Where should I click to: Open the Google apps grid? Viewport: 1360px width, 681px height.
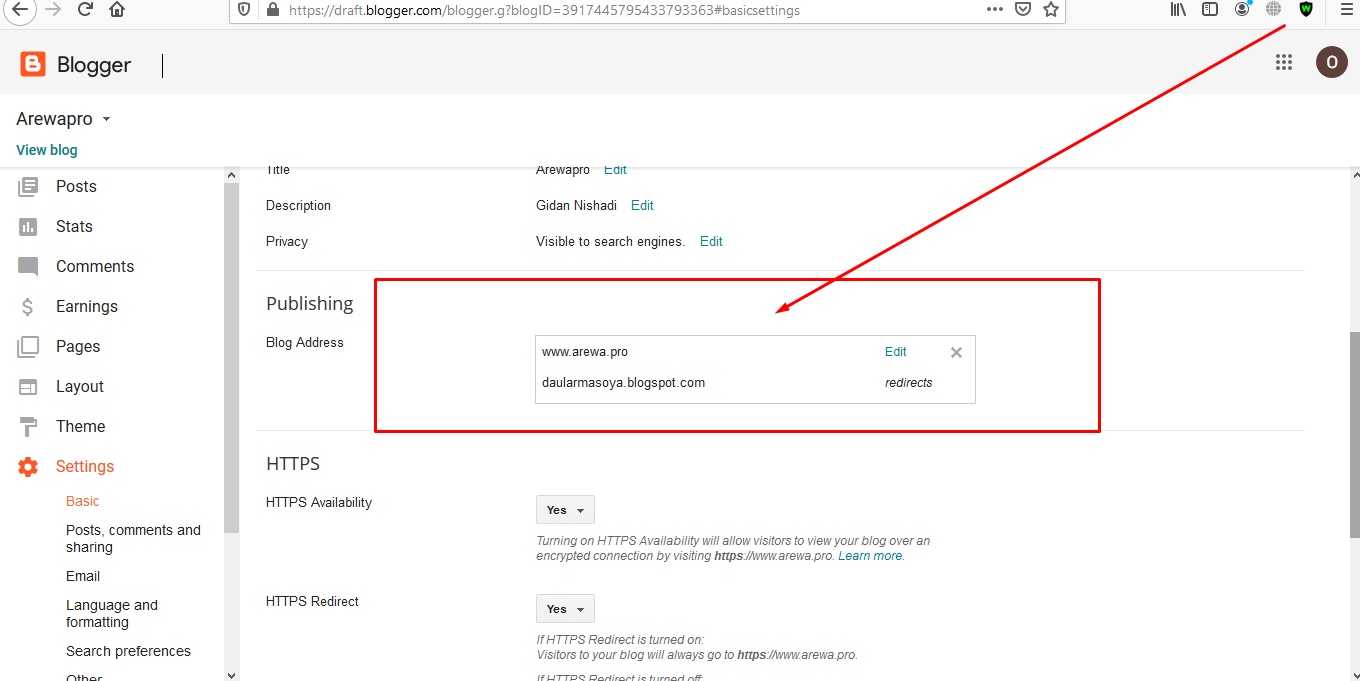1284,62
